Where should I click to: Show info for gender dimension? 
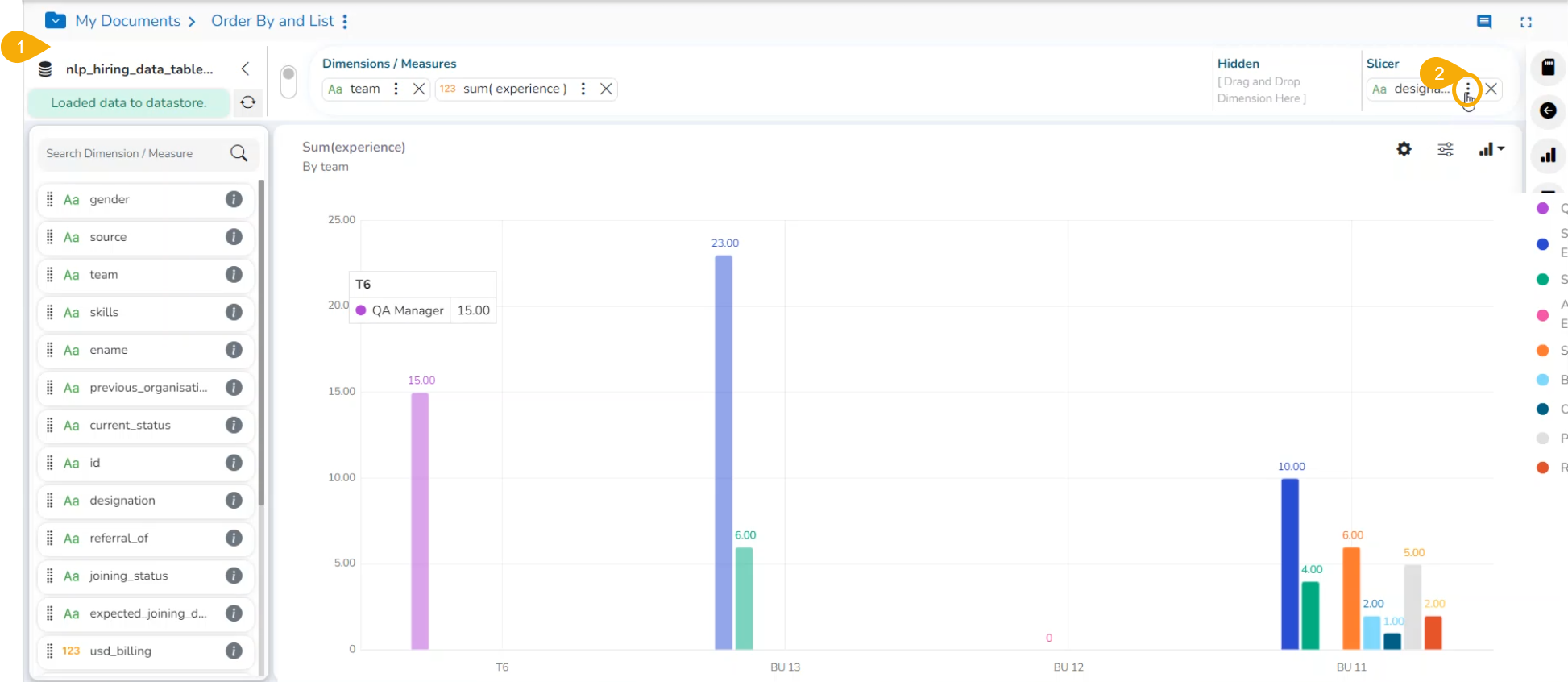click(x=234, y=199)
